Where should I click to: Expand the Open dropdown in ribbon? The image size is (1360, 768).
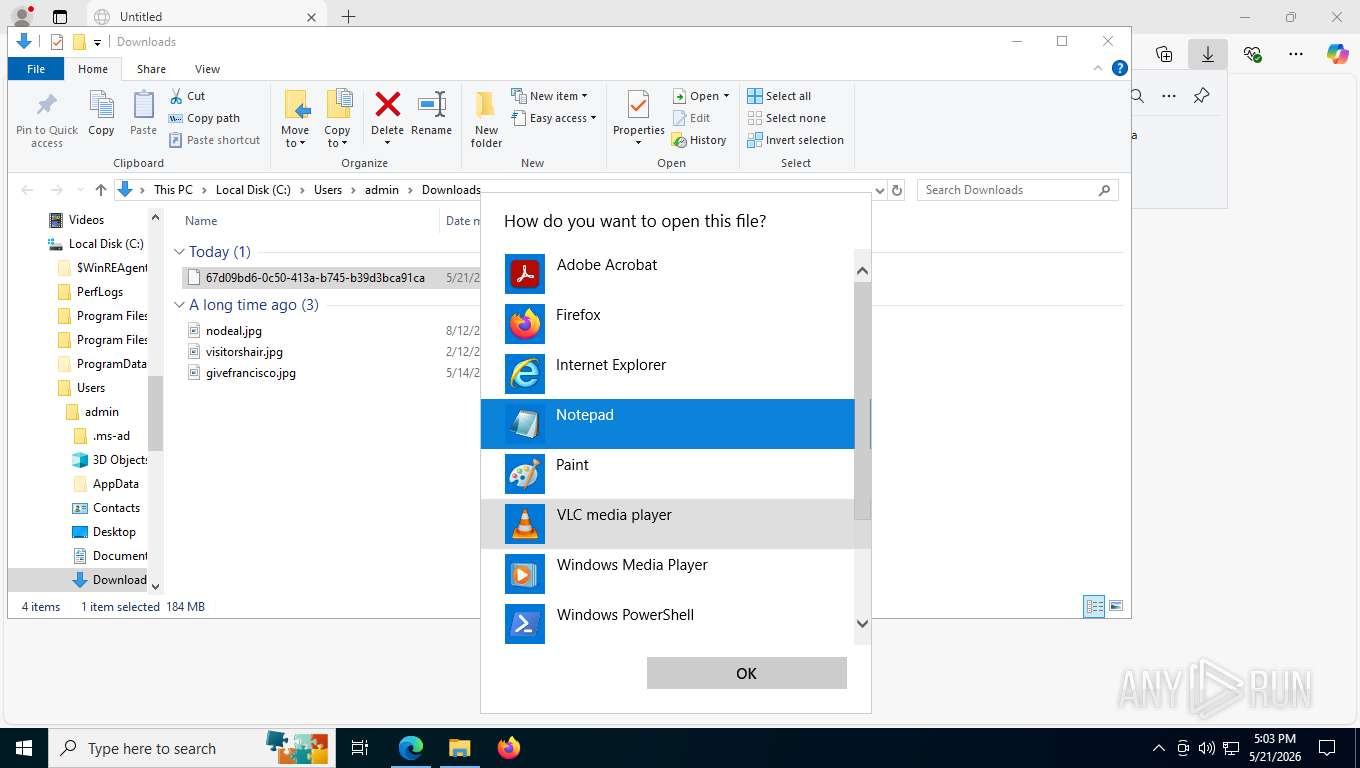click(x=700, y=96)
